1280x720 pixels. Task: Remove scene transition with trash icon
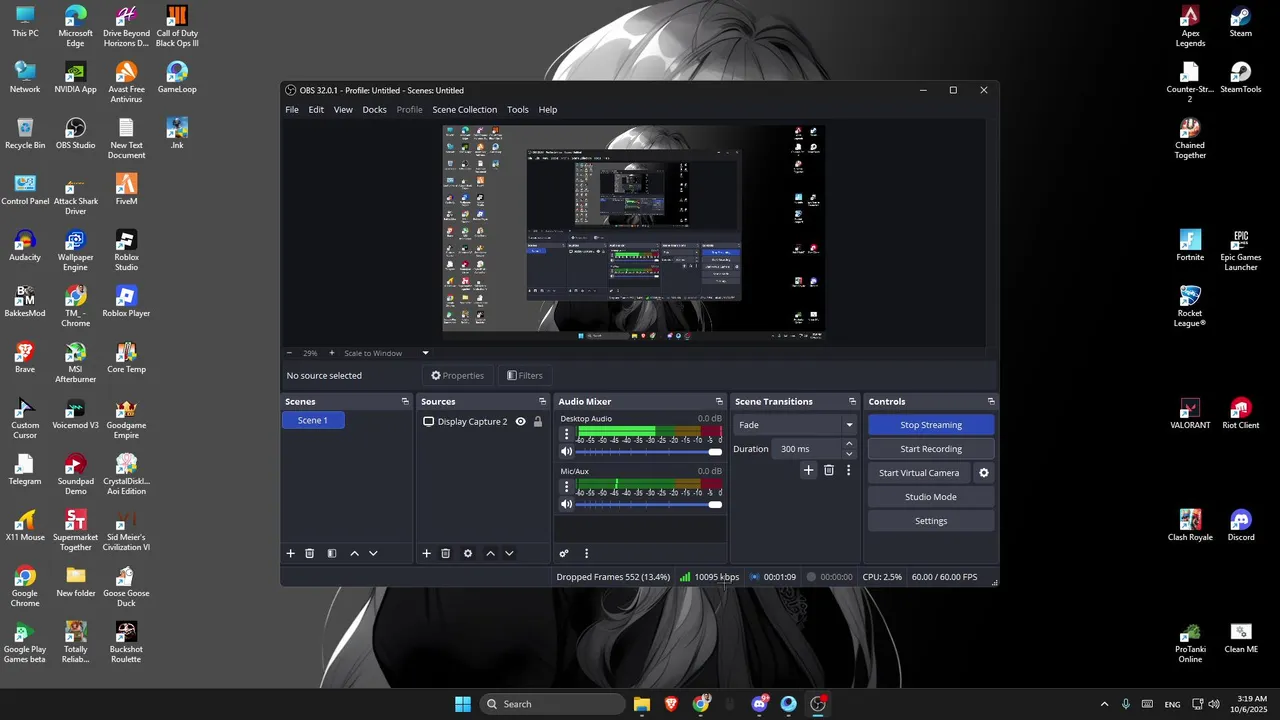point(829,470)
